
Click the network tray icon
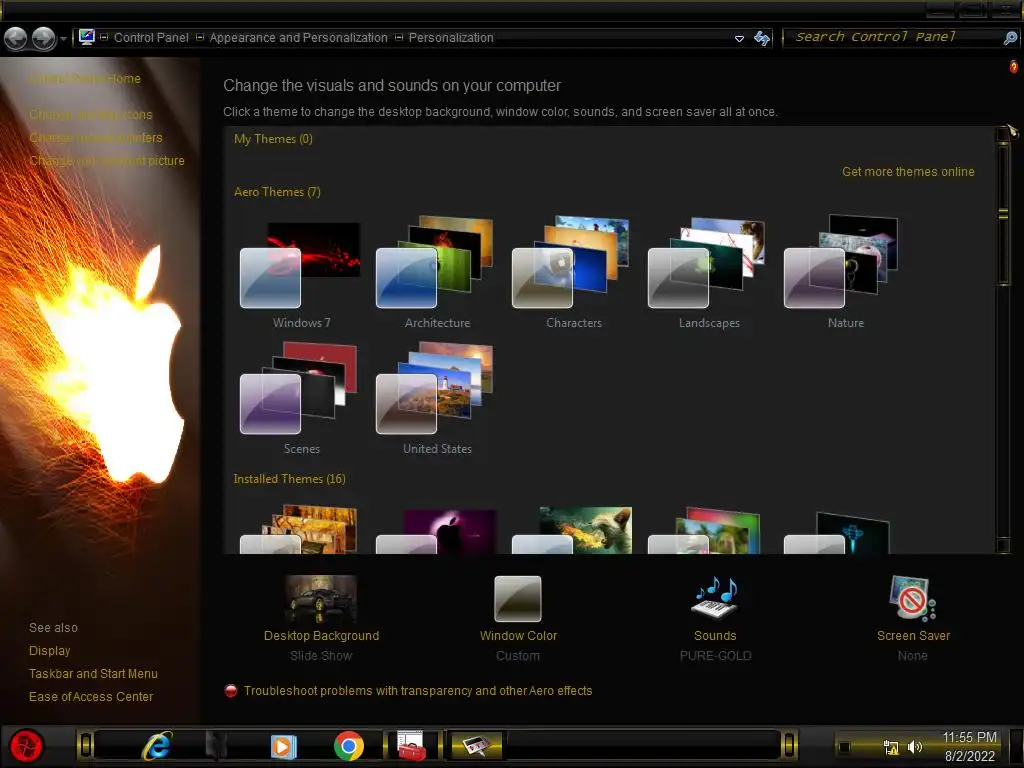point(891,748)
